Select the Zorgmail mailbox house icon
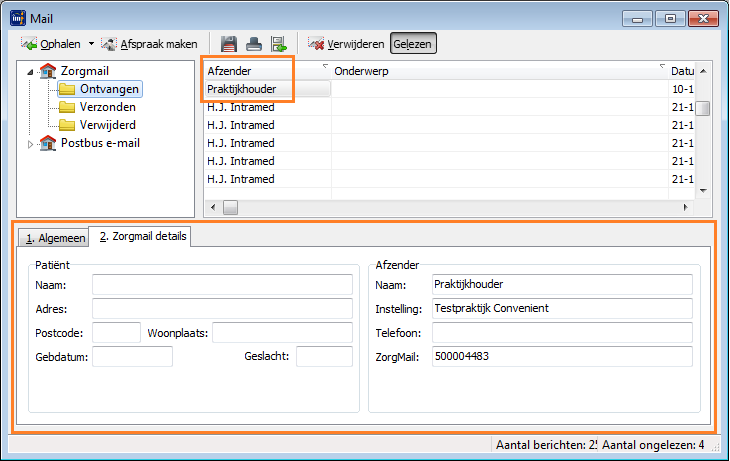Screen dimensions: 730x461 click(47, 71)
